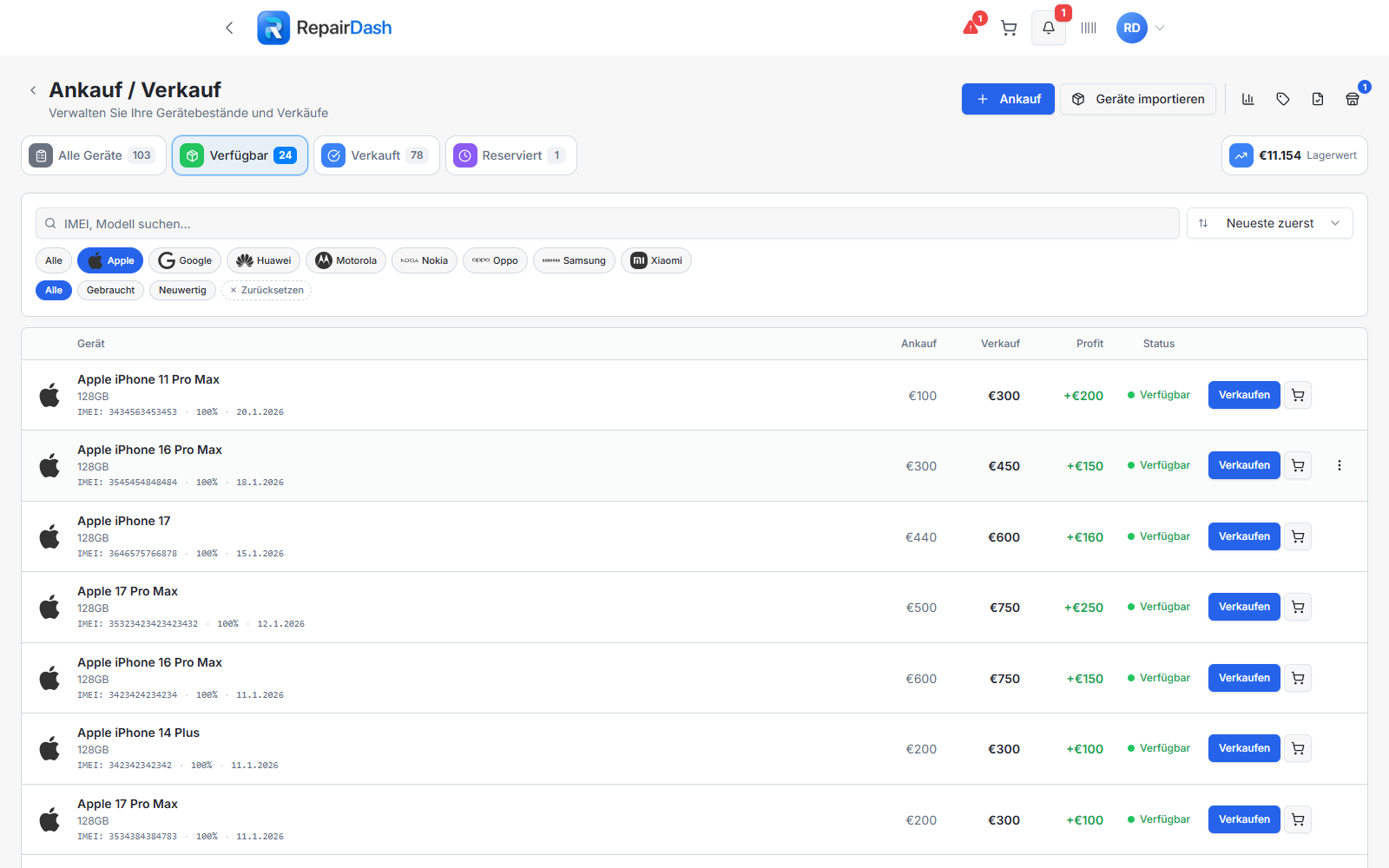
Task: Go back using the header back arrow
Action: (x=229, y=28)
